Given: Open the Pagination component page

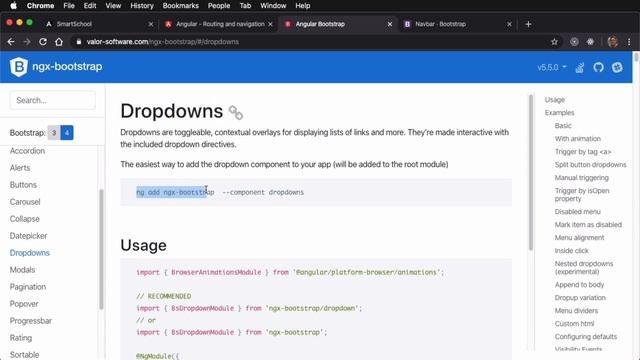Looking at the screenshot, I should (28, 287).
